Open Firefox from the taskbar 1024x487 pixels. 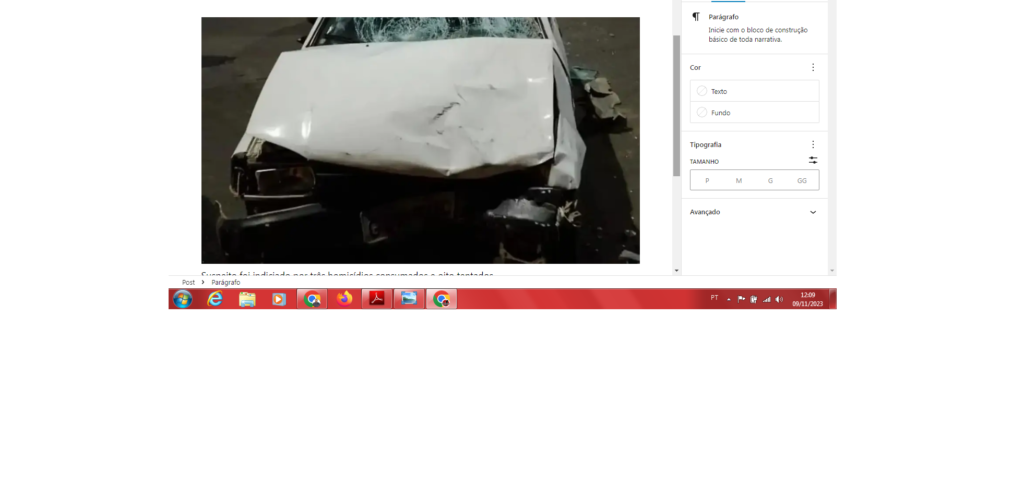click(x=345, y=299)
